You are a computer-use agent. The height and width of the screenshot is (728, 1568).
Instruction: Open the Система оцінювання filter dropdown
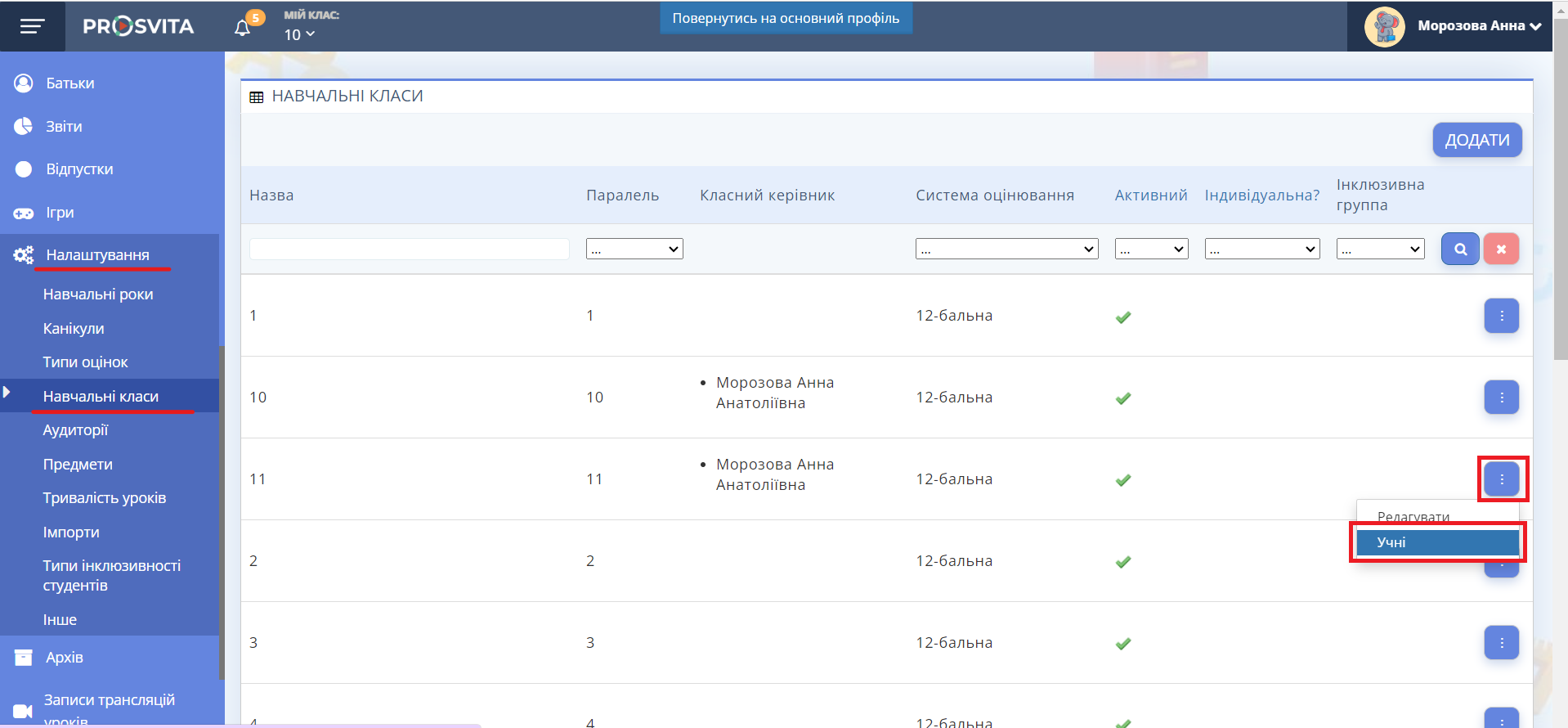[x=1006, y=249]
